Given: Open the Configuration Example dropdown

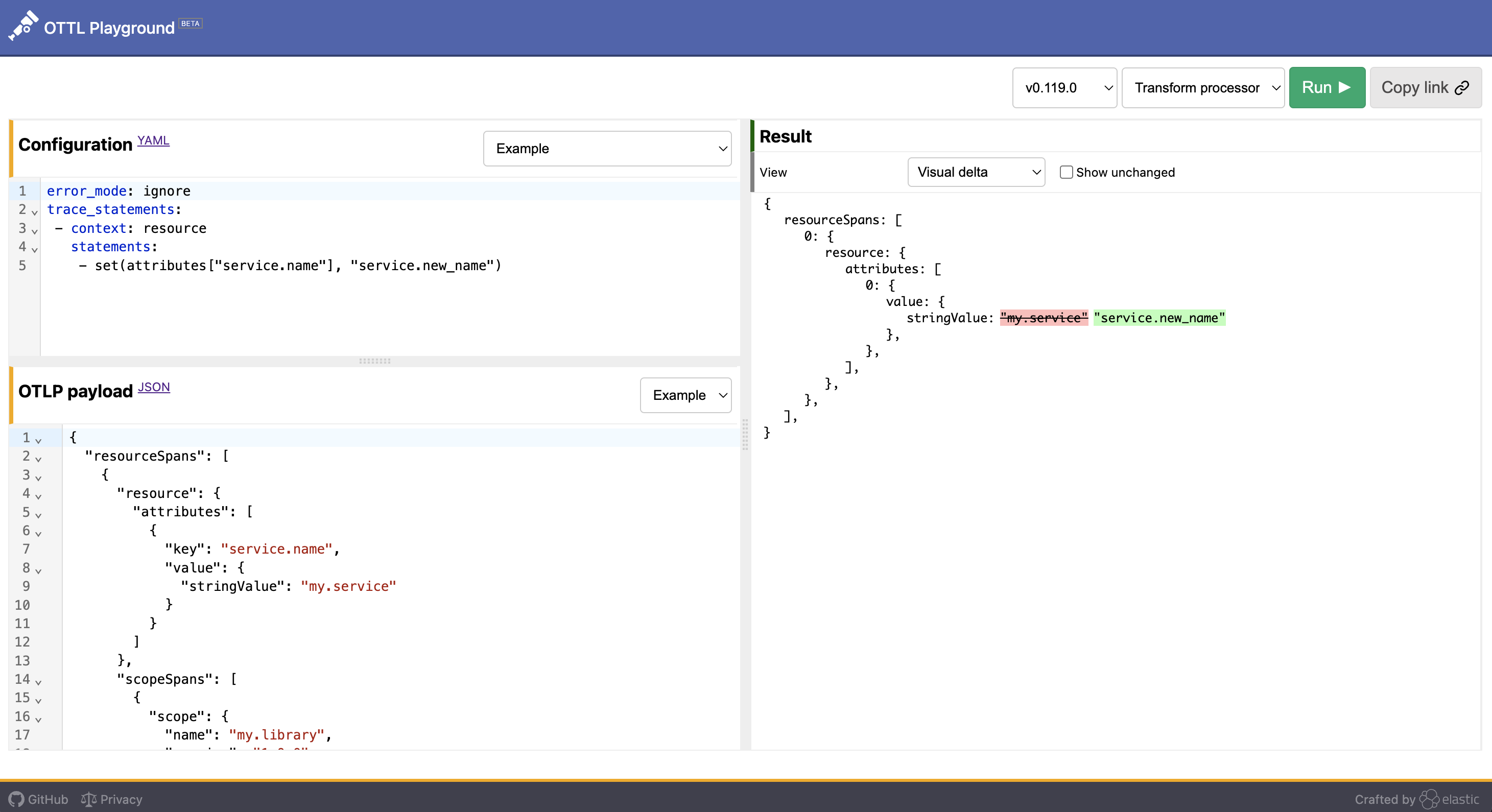Looking at the screenshot, I should pyautogui.click(x=607, y=148).
